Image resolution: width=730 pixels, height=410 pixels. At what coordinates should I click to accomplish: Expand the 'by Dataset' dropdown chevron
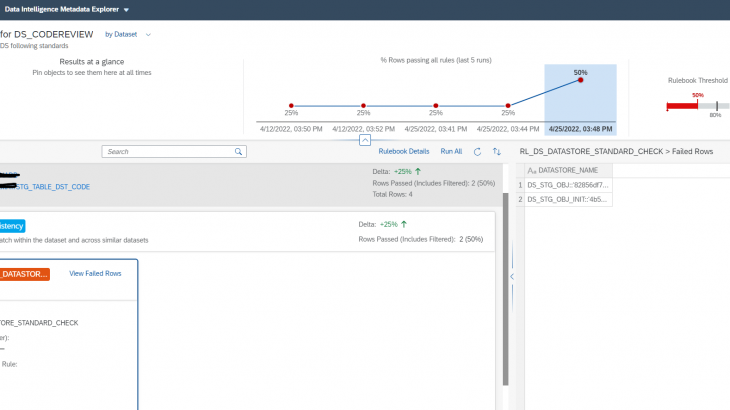pos(148,35)
